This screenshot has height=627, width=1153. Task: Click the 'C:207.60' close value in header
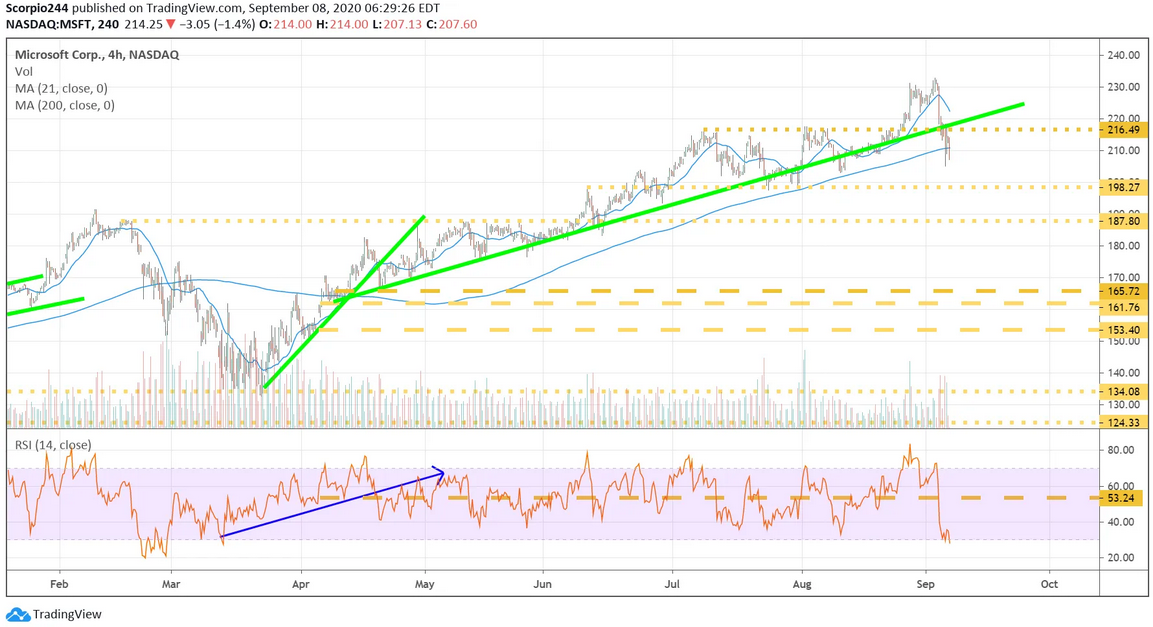coord(451,24)
